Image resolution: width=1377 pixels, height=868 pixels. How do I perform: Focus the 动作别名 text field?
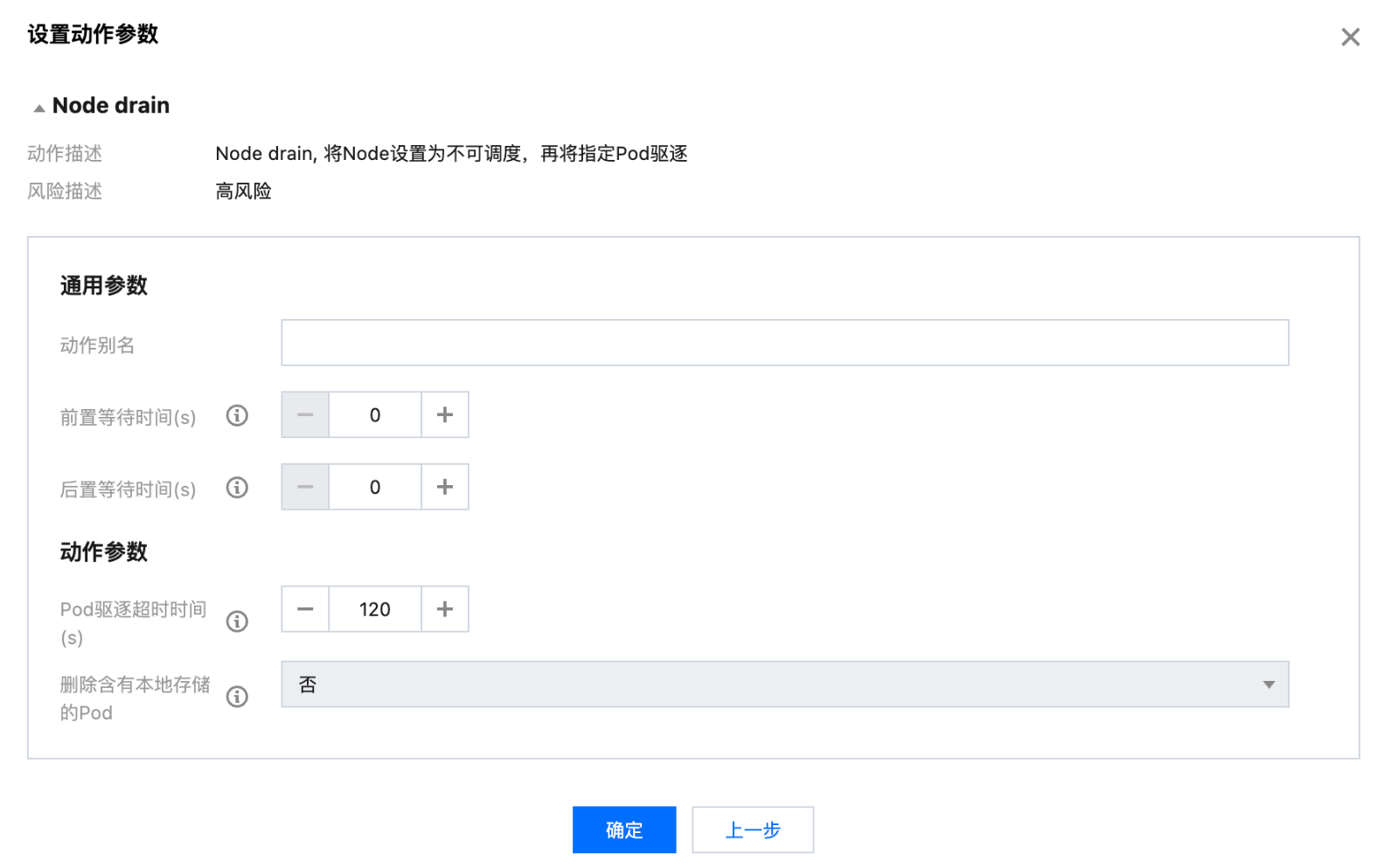[783, 343]
